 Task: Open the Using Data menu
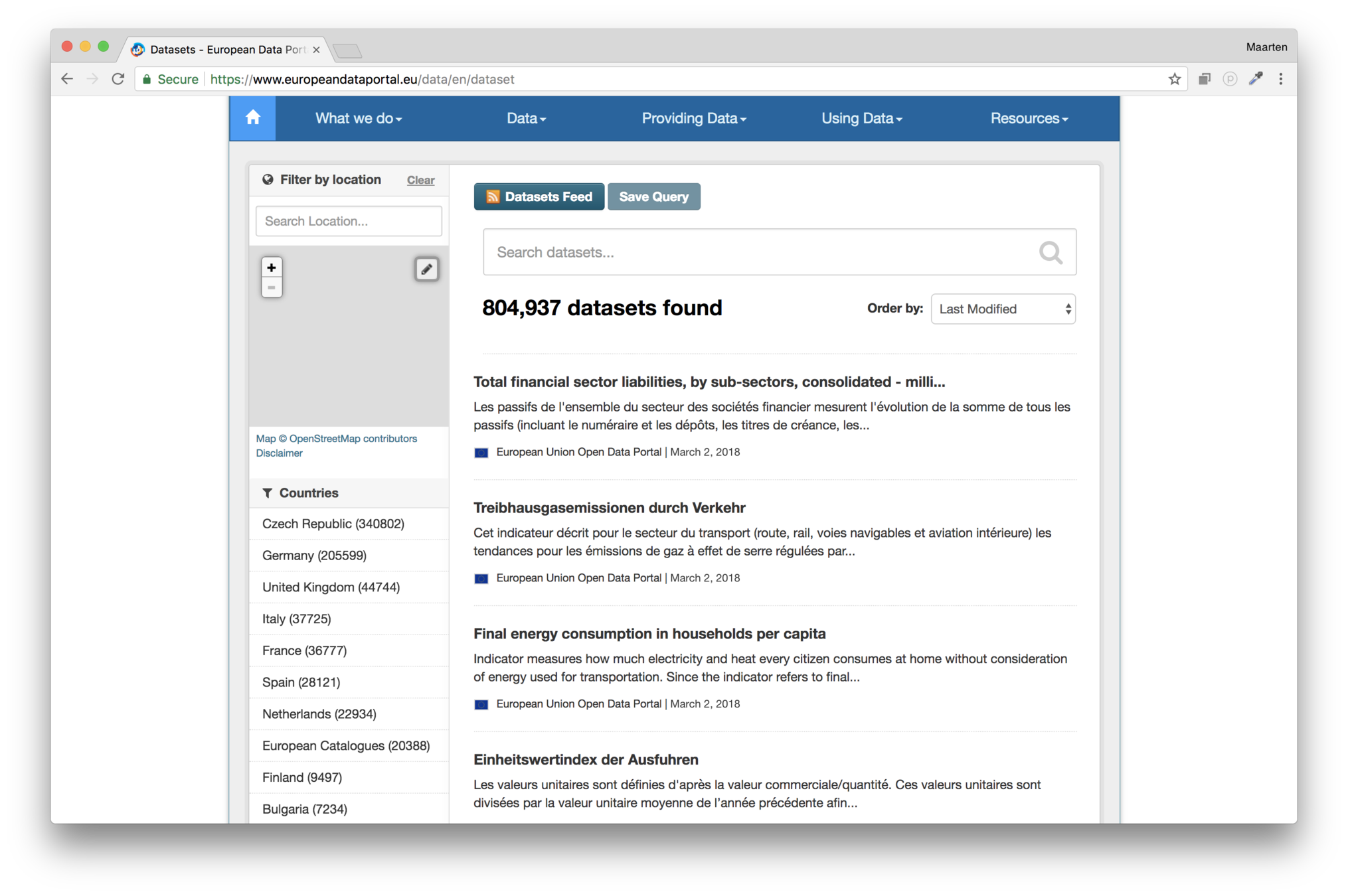[x=861, y=119]
